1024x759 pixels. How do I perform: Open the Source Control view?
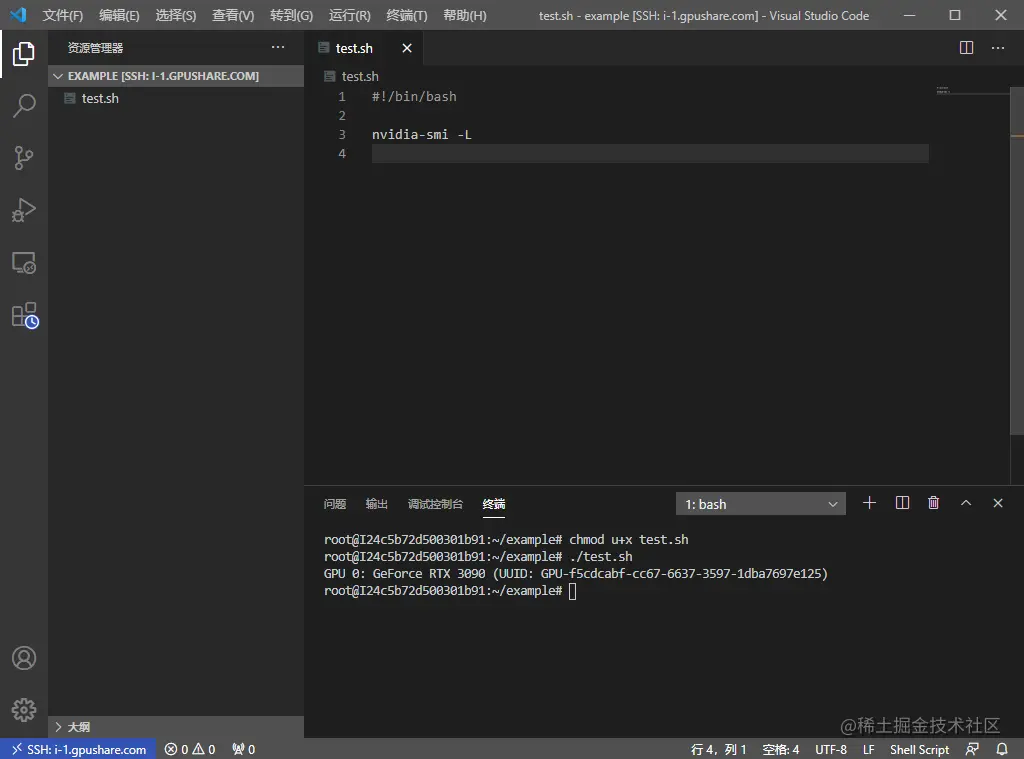tap(24, 157)
